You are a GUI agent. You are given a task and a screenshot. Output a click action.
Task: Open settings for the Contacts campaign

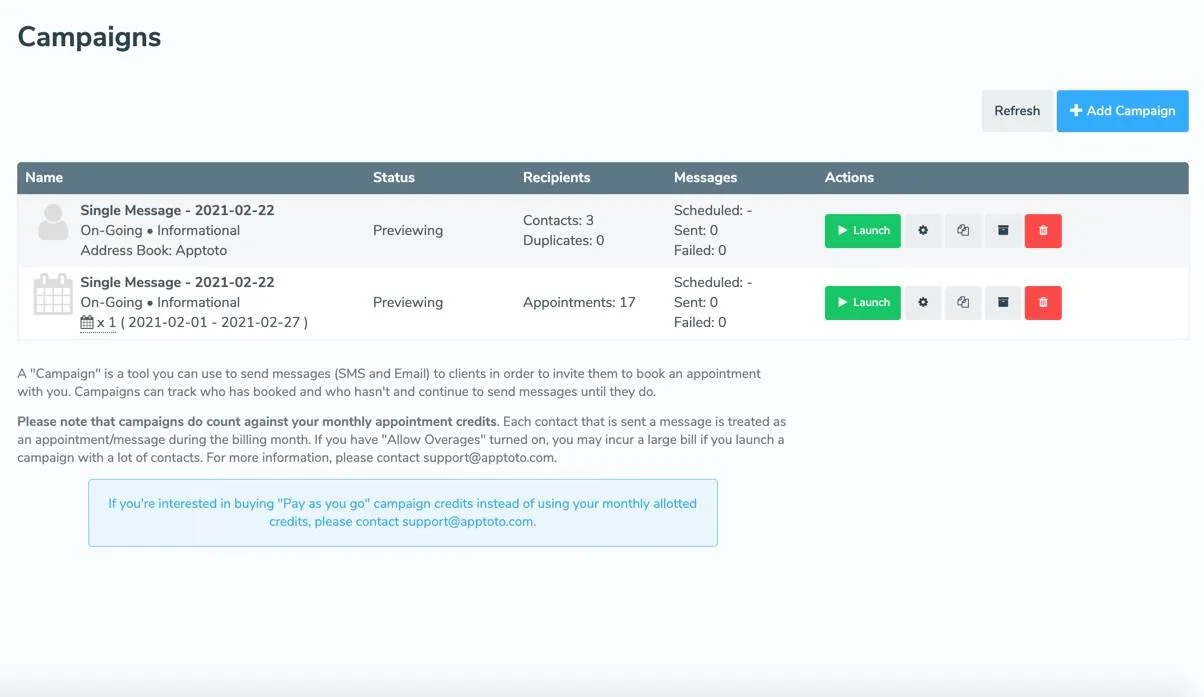[923, 231]
